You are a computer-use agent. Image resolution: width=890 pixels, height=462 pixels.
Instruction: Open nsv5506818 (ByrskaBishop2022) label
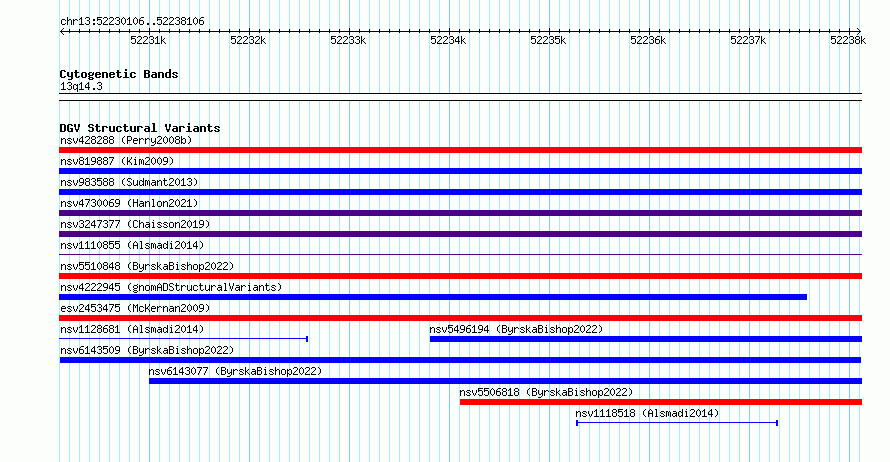pos(546,392)
